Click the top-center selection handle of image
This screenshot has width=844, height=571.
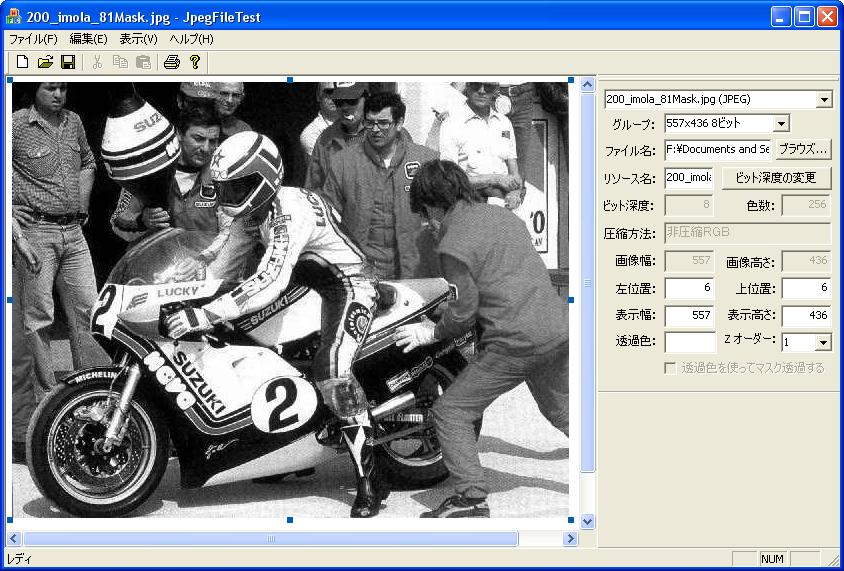(x=290, y=80)
